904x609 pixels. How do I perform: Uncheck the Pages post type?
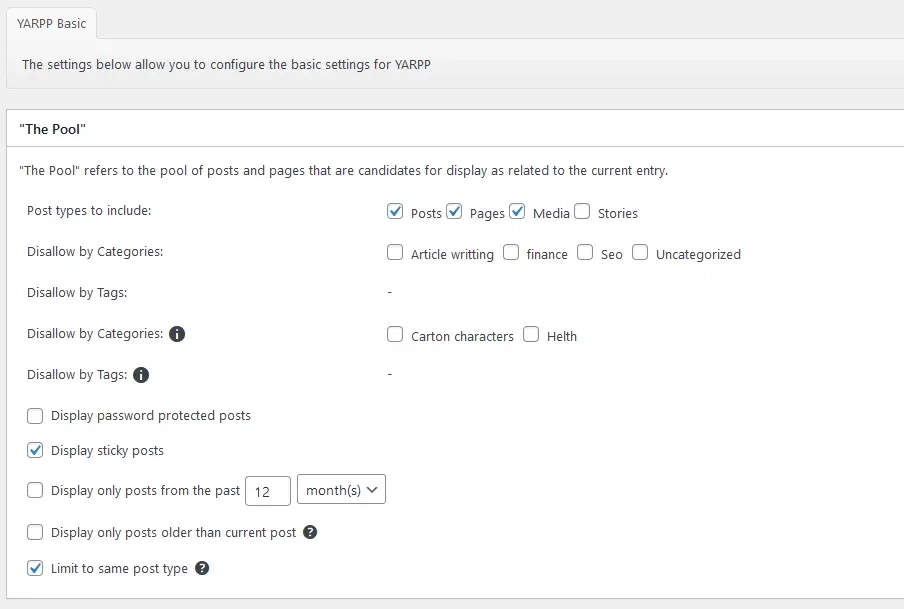[x=454, y=212]
